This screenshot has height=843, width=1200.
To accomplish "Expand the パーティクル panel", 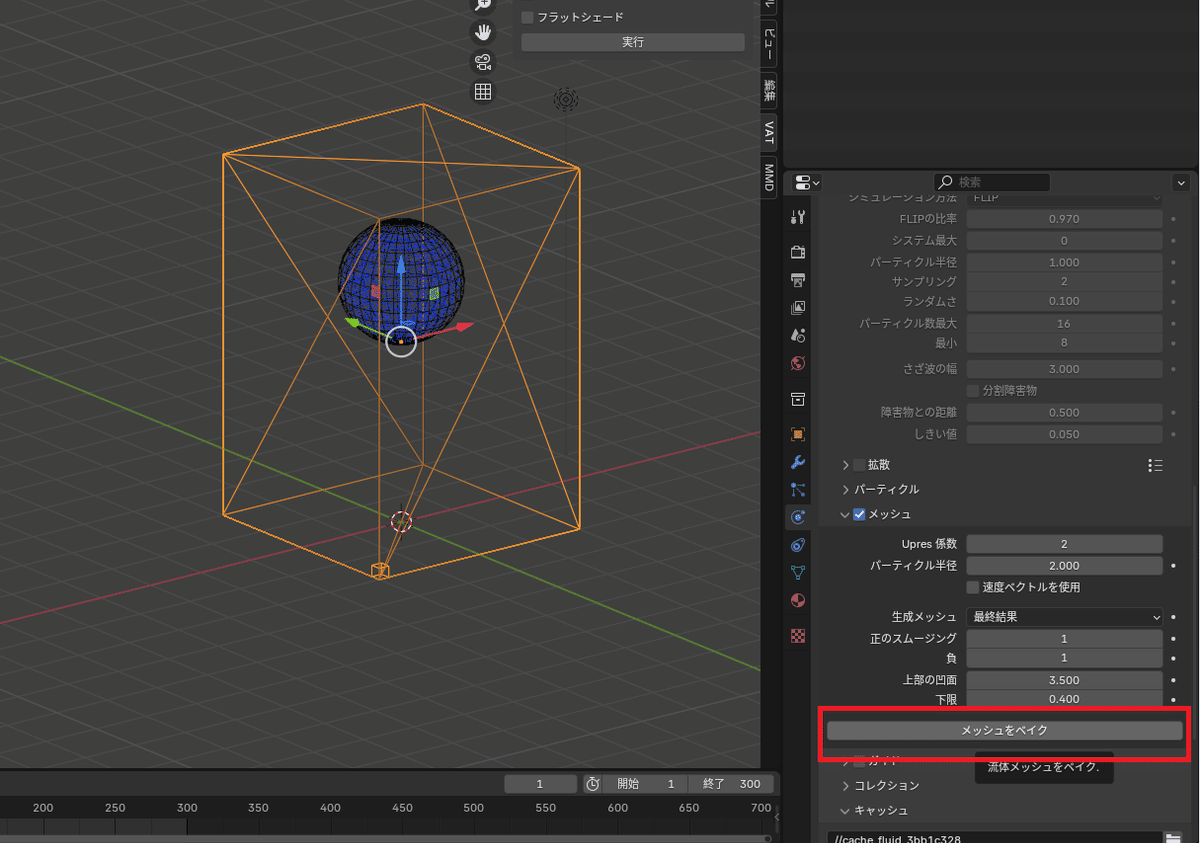I will 846,489.
